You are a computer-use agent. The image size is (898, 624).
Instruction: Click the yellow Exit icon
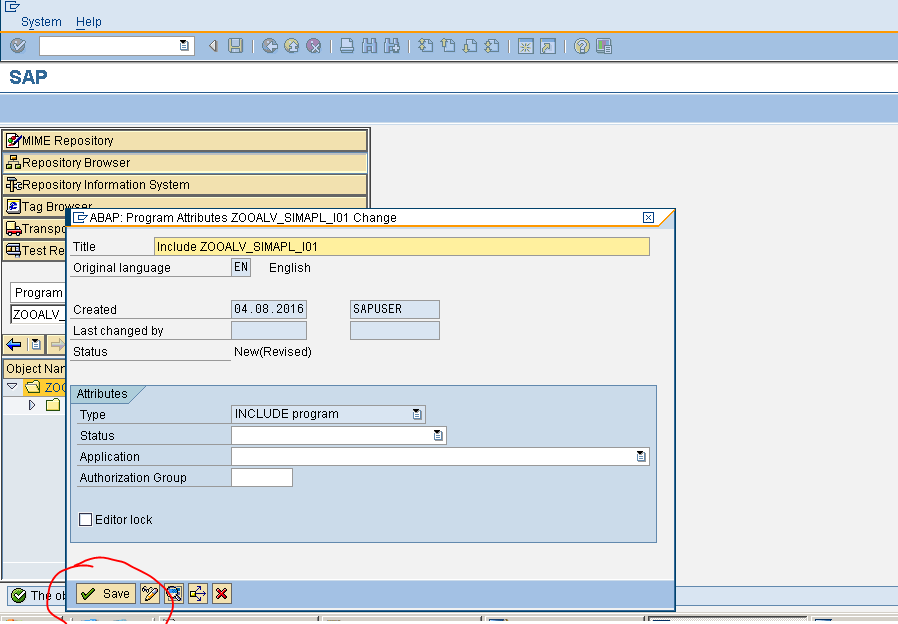[292, 46]
